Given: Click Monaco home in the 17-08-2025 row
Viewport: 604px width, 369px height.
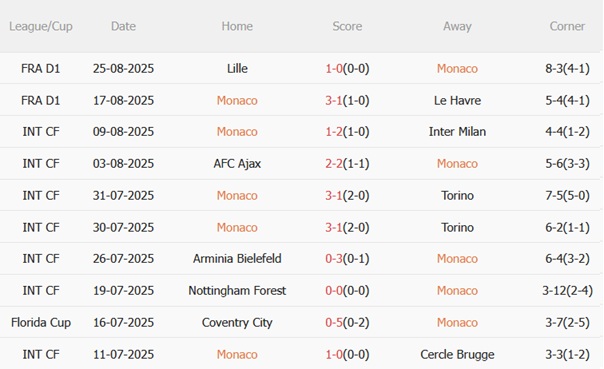Looking at the screenshot, I should (237, 101).
